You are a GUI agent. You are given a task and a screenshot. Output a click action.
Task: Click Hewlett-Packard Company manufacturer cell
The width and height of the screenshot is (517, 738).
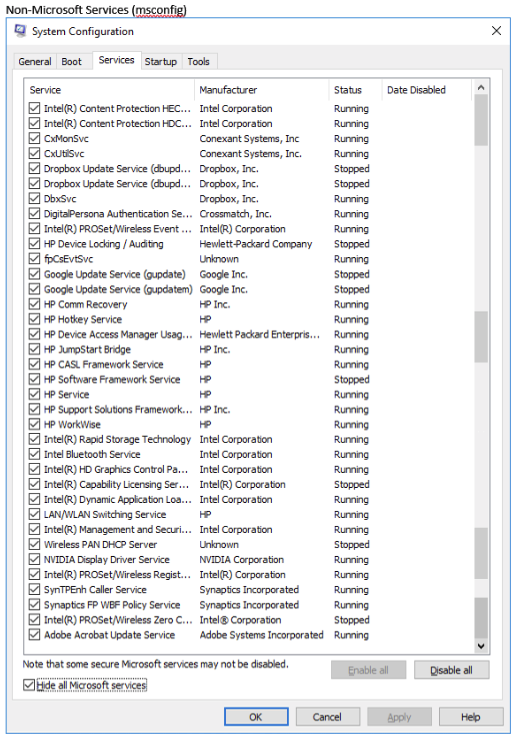coord(256,244)
